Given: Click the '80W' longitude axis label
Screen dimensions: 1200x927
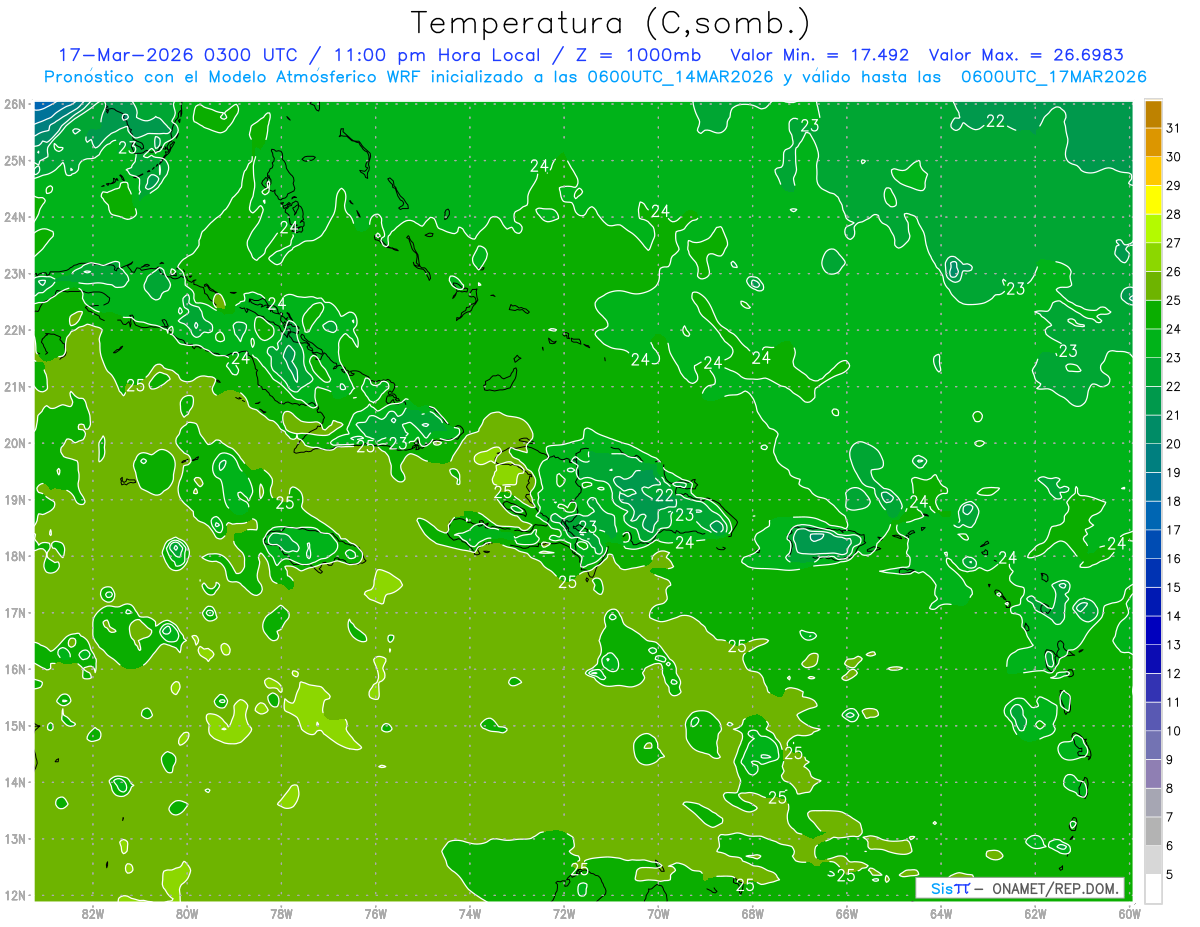Looking at the screenshot, I should coord(187,913).
